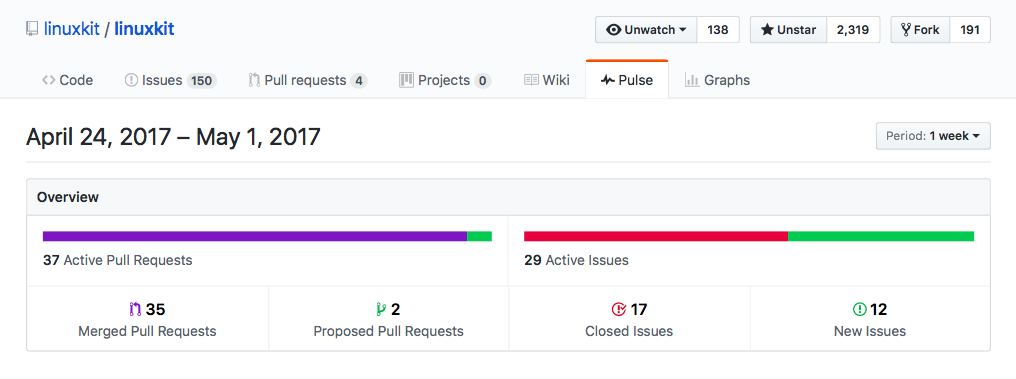Click the eye icon on Unwatch
Screen dimensions: 1016x379
coord(614,30)
